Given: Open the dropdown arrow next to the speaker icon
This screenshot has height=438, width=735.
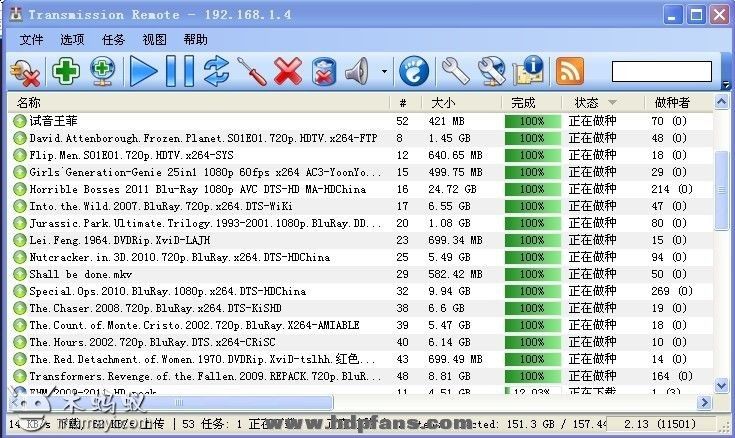Looking at the screenshot, I should [384, 72].
